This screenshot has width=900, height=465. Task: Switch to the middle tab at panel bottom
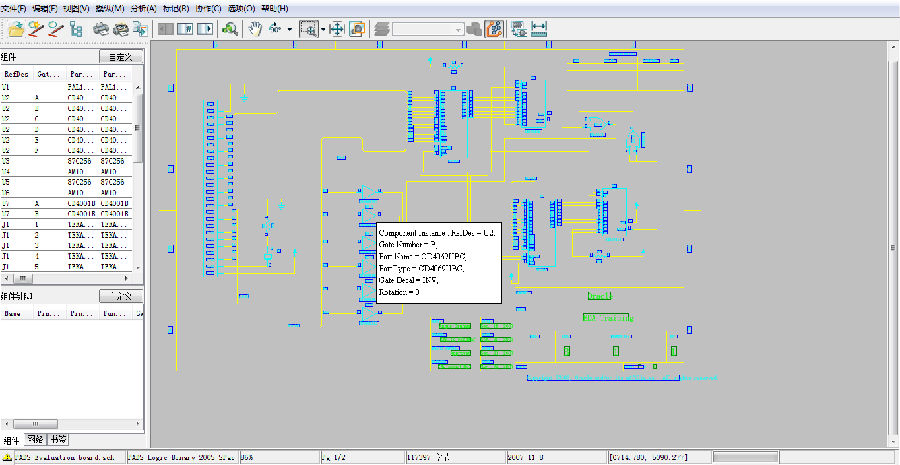coord(35,440)
